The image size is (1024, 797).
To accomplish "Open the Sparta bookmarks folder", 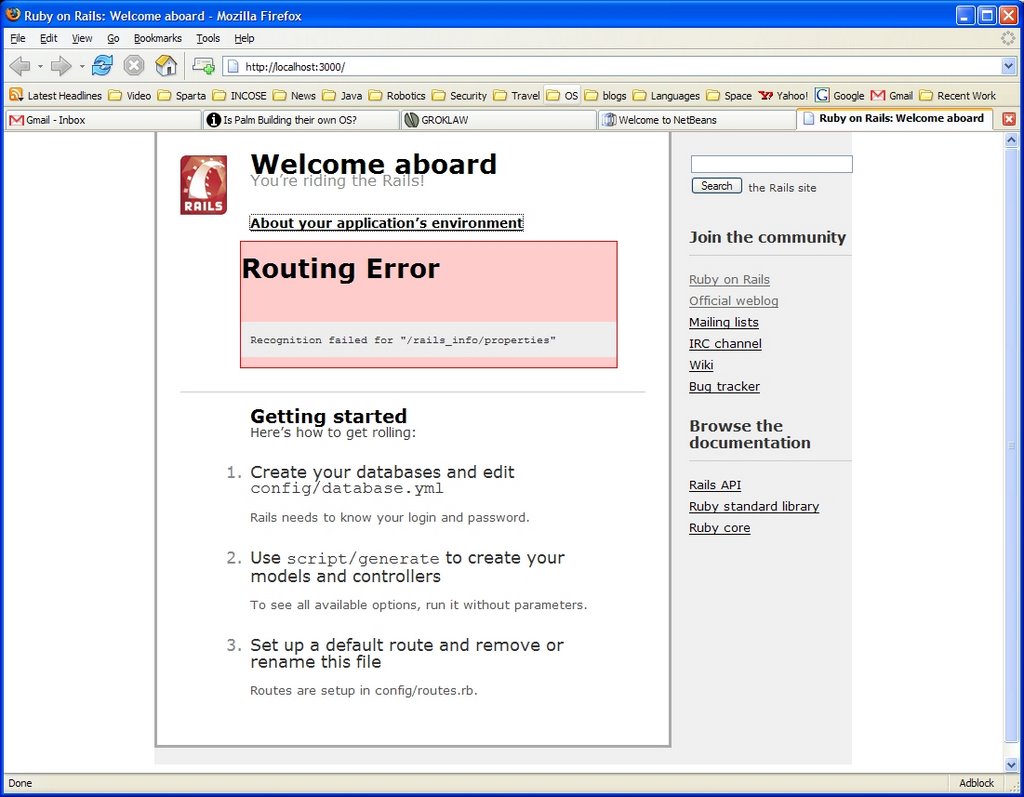I will click(182, 95).
